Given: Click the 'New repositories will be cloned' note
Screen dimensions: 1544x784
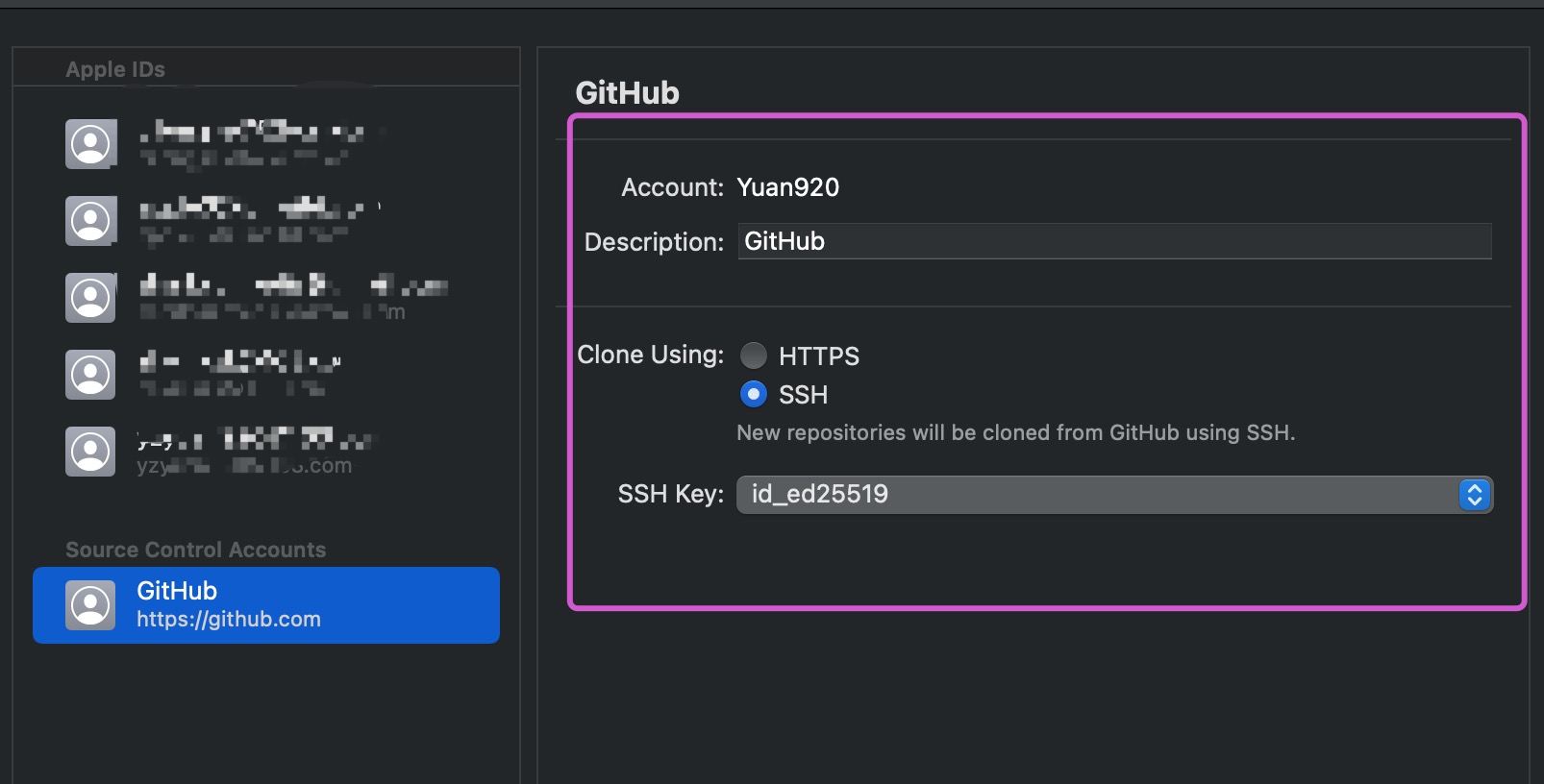Looking at the screenshot, I should [x=1016, y=432].
